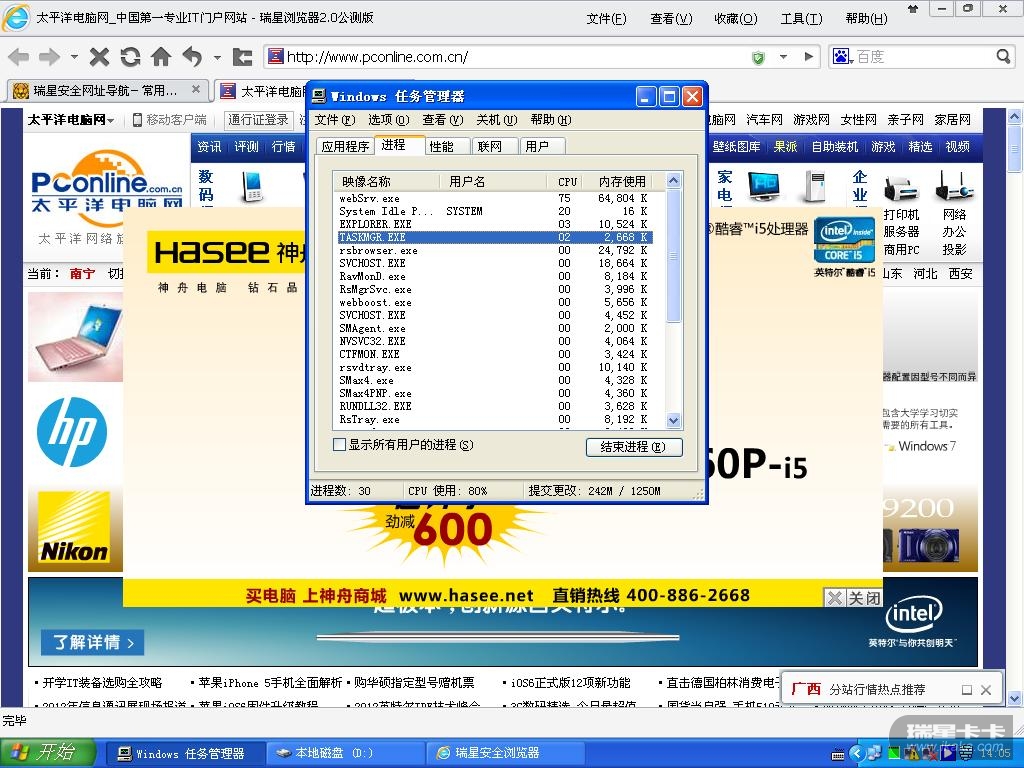Select the rsbrowser.exe process row
Viewport: 1024px width, 768px height.
tap(494, 250)
